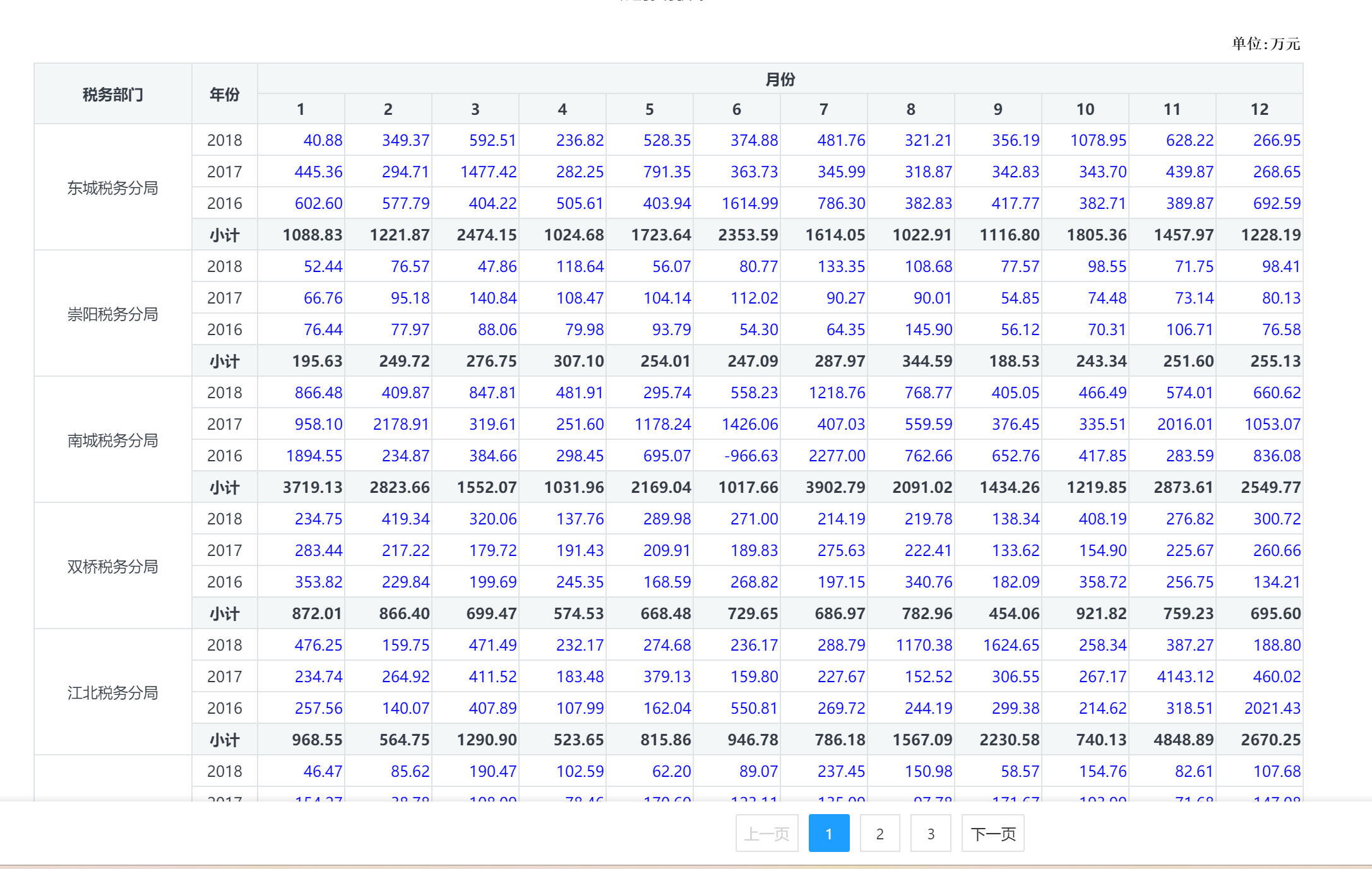The height and width of the screenshot is (869, 1372).
Task: Click 40.88 in 东城 2018 January
Action: pos(323,140)
